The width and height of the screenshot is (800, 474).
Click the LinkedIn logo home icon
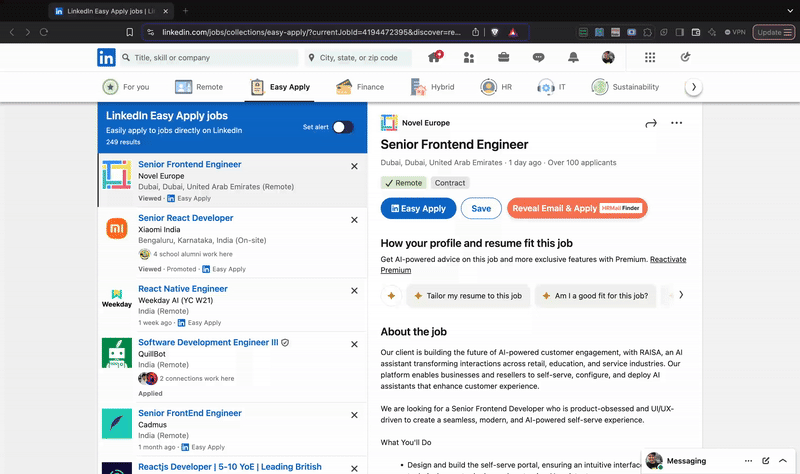pos(106,58)
